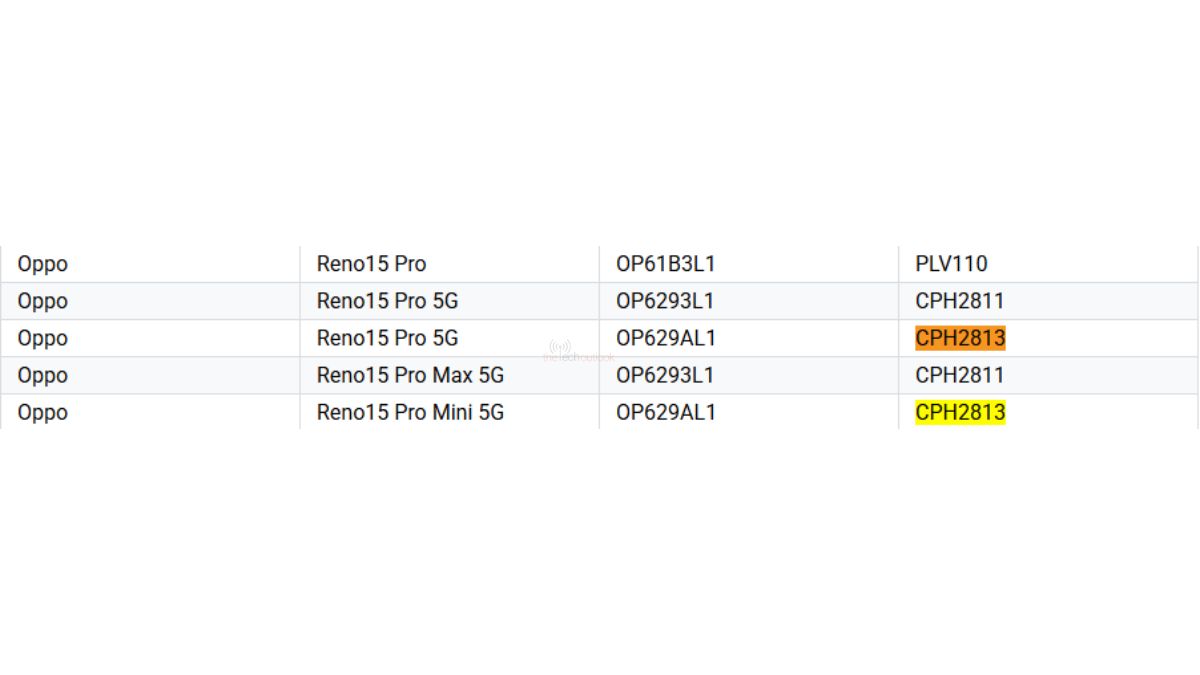Click the PLV110 model code cell
Screen dimensions: 1200x675
pyautogui.click(x=951, y=264)
